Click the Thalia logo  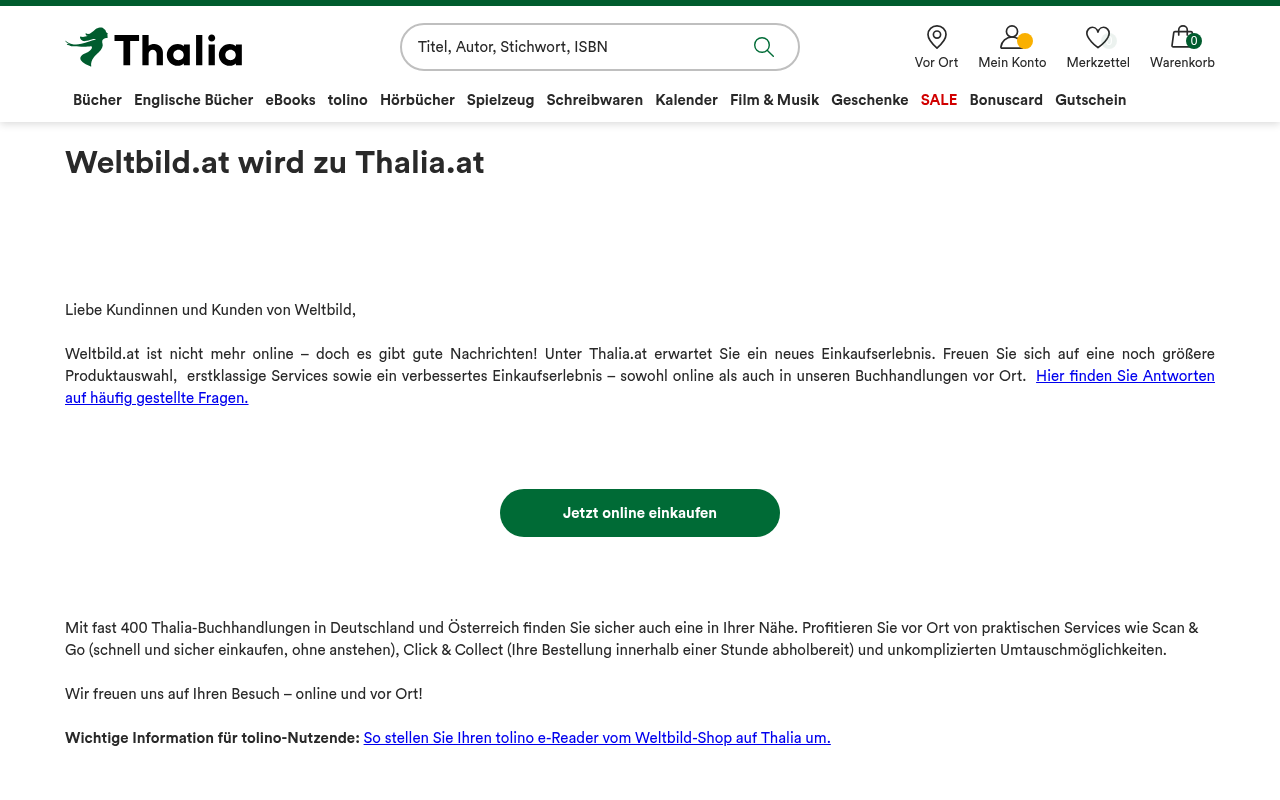[154, 47]
